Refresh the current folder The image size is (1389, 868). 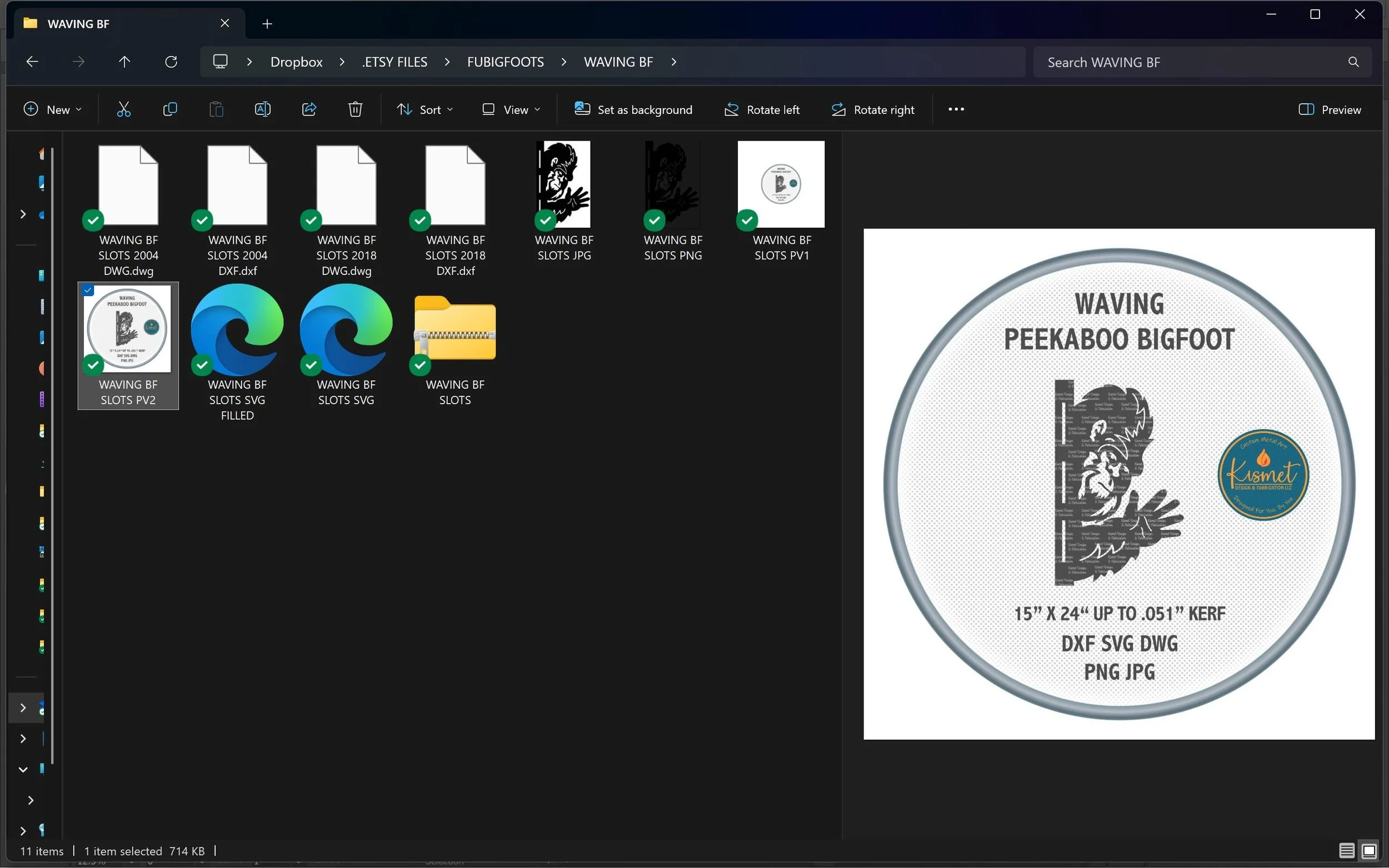pyautogui.click(x=171, y=62)
